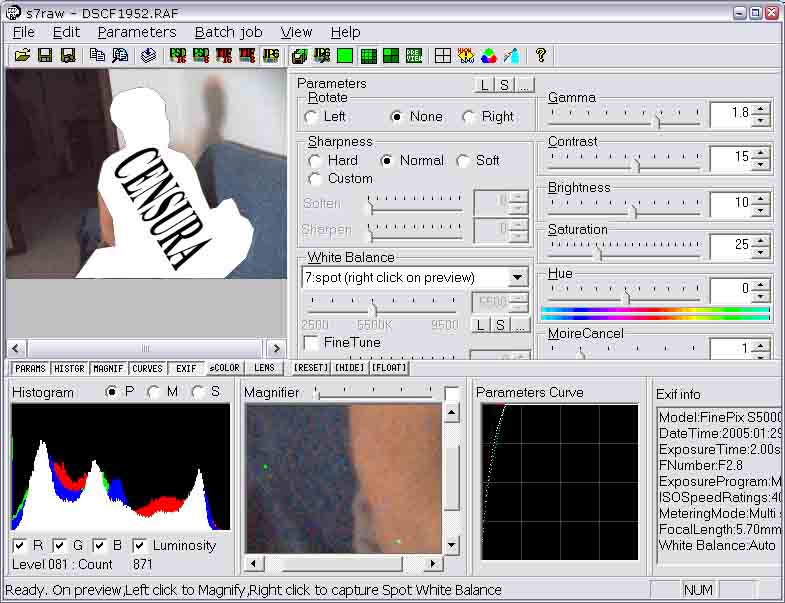Enable the FineTune checkbox
The image size is (785, 603).
click(x=311, y=343)
